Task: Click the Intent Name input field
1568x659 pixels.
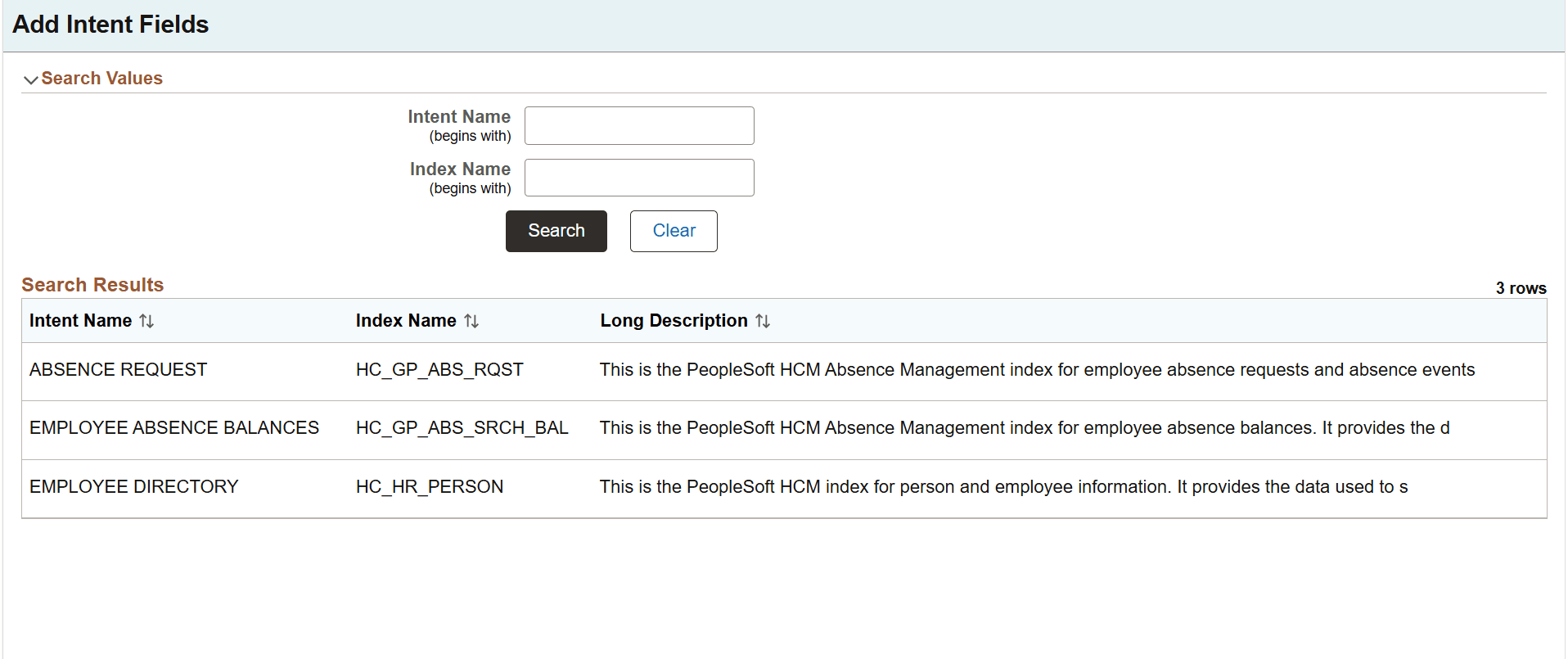Action: tap(639, 125)
